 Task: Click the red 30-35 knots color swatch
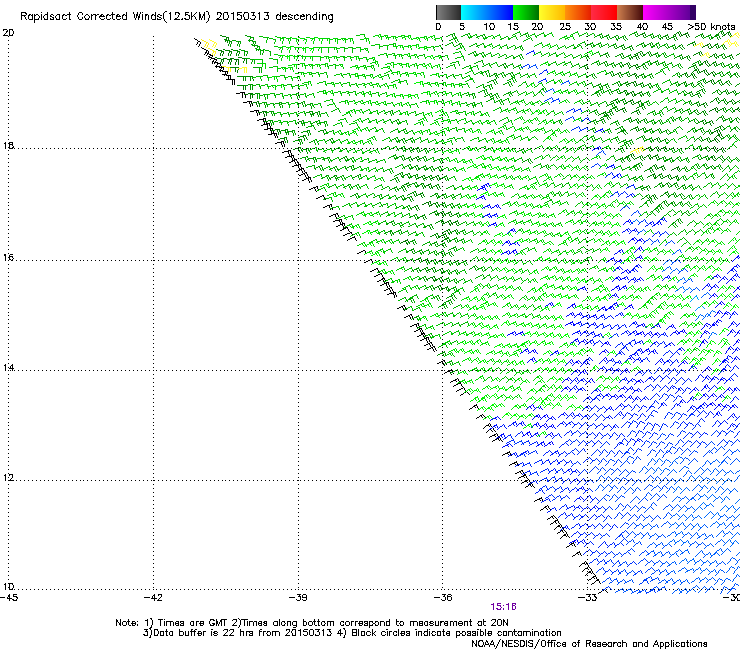(x=604, y=12)
